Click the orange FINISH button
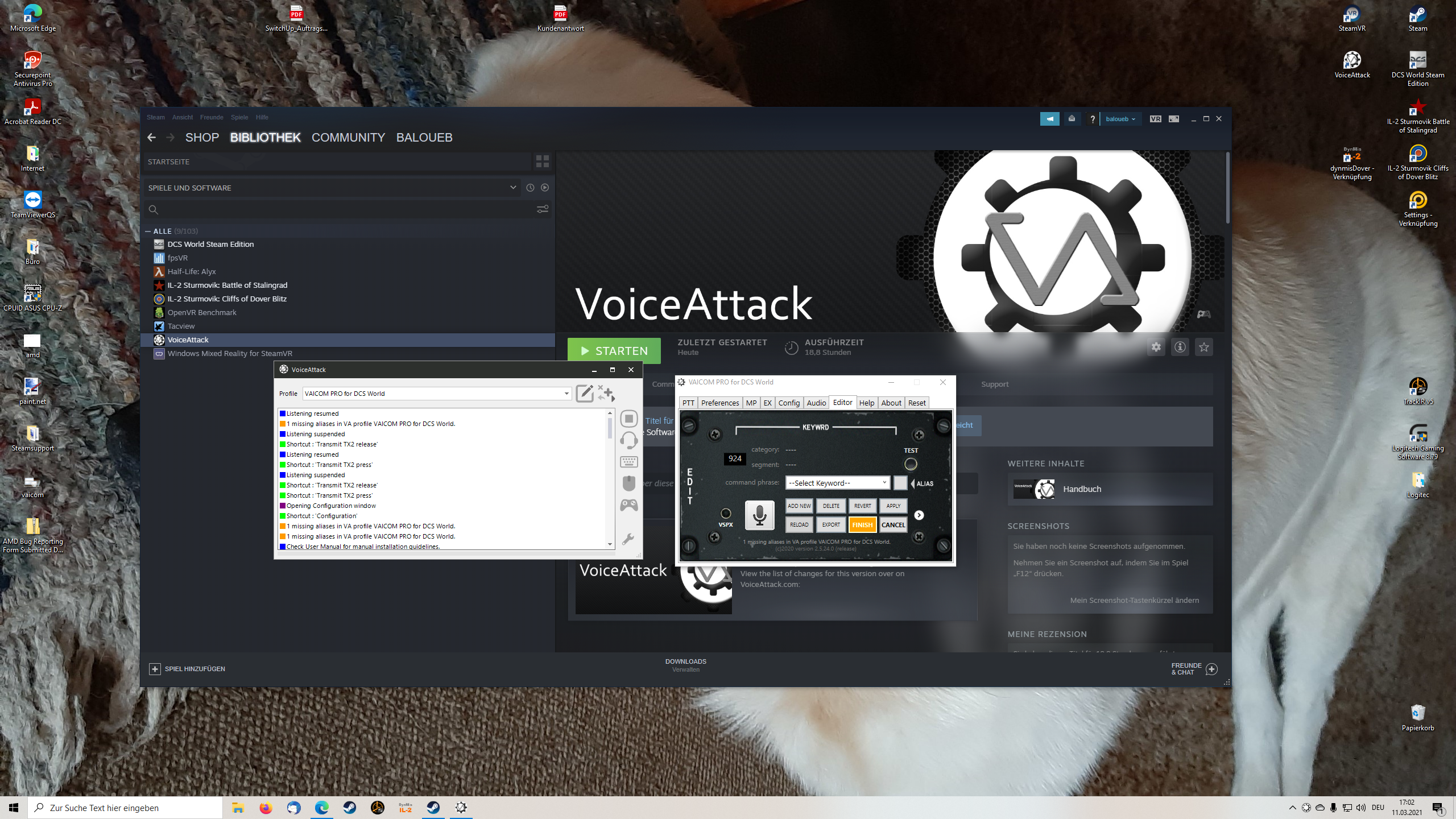Image resolution: width=1456 pixels, height=819 pixels. (862, 525)
